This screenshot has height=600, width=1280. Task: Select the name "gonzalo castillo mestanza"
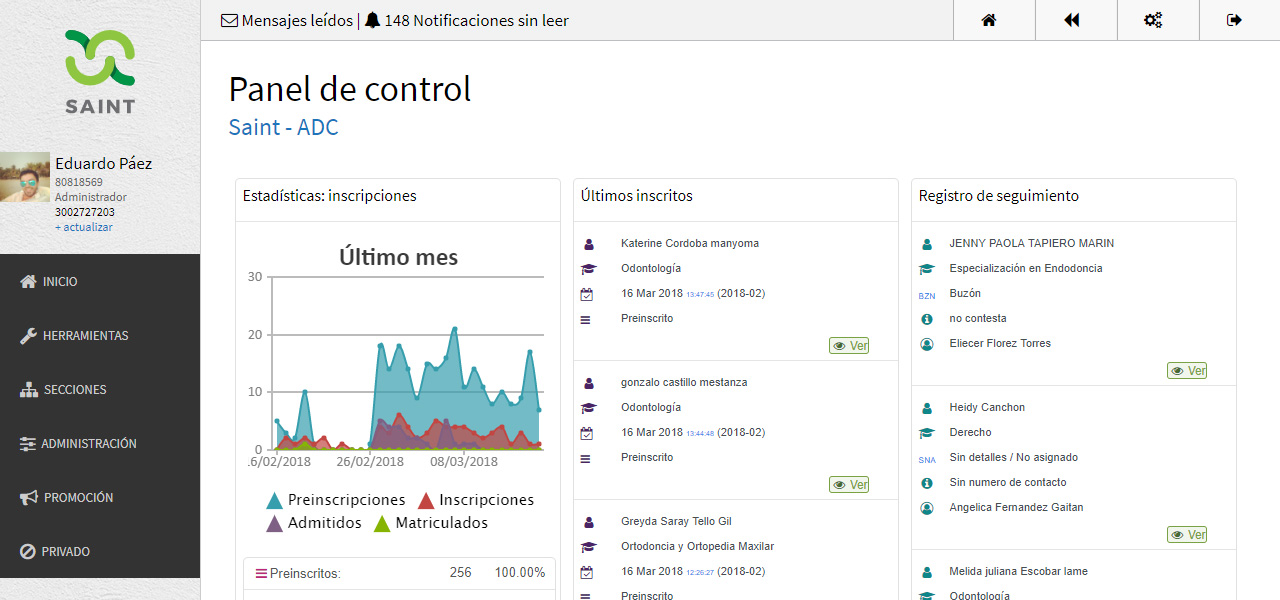[684, 383]
